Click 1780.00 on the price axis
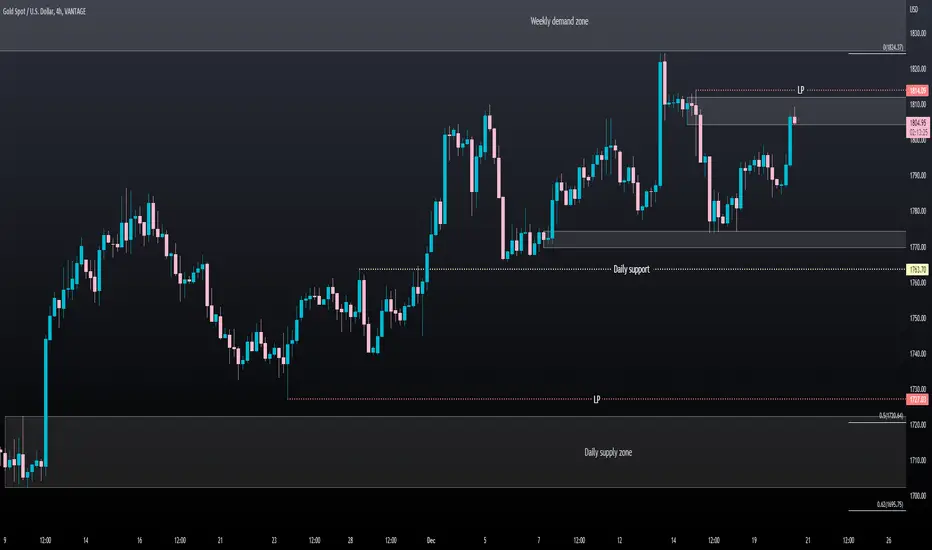932x550 pixels. pos(918,211)
